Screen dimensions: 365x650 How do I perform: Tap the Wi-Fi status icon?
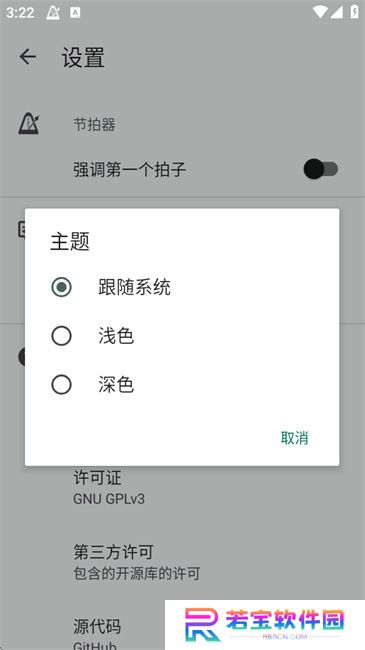point(320,12)
